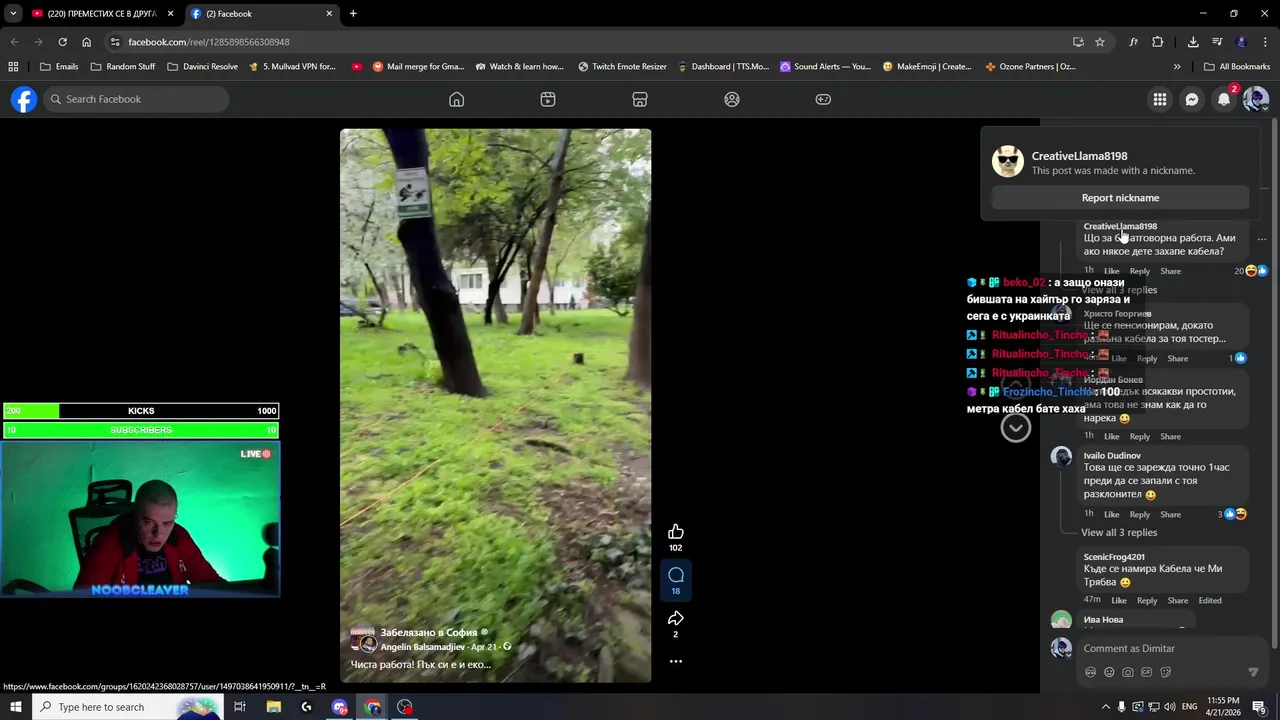Open File Explorer from the taskbar
Screen dimensions: 1280x720
[x=273, y=707]
